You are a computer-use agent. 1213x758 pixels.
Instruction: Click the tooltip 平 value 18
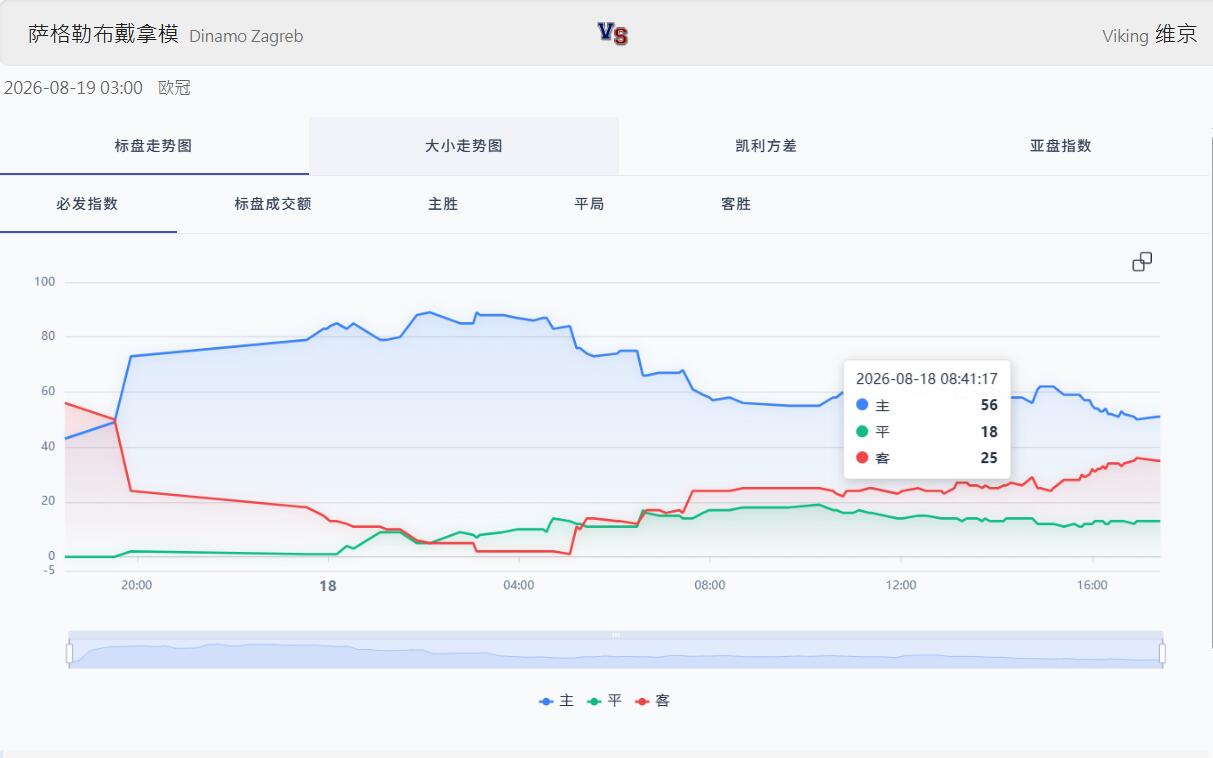click(x=989, y=432)
